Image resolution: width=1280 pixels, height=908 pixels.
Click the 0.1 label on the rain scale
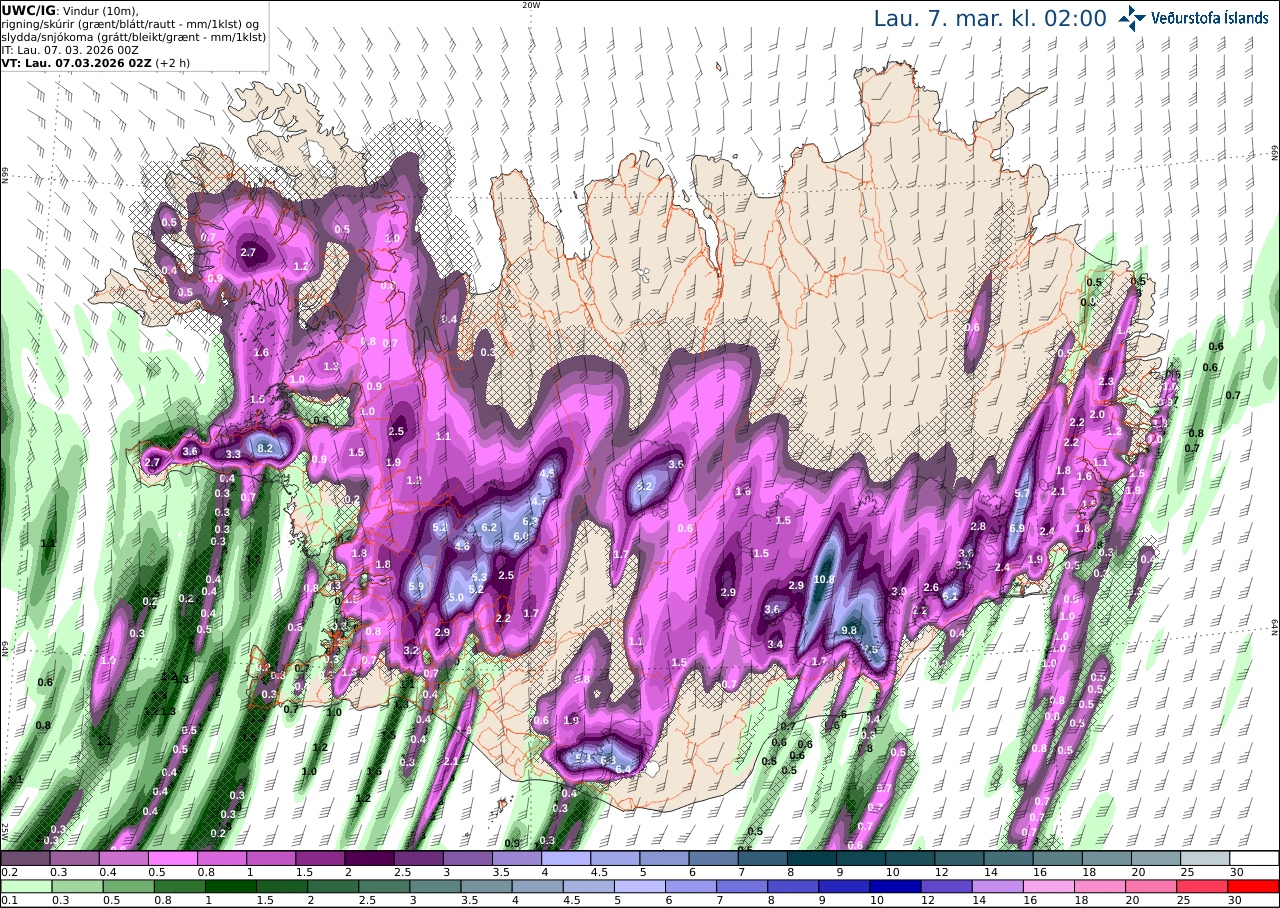point(8,900)
